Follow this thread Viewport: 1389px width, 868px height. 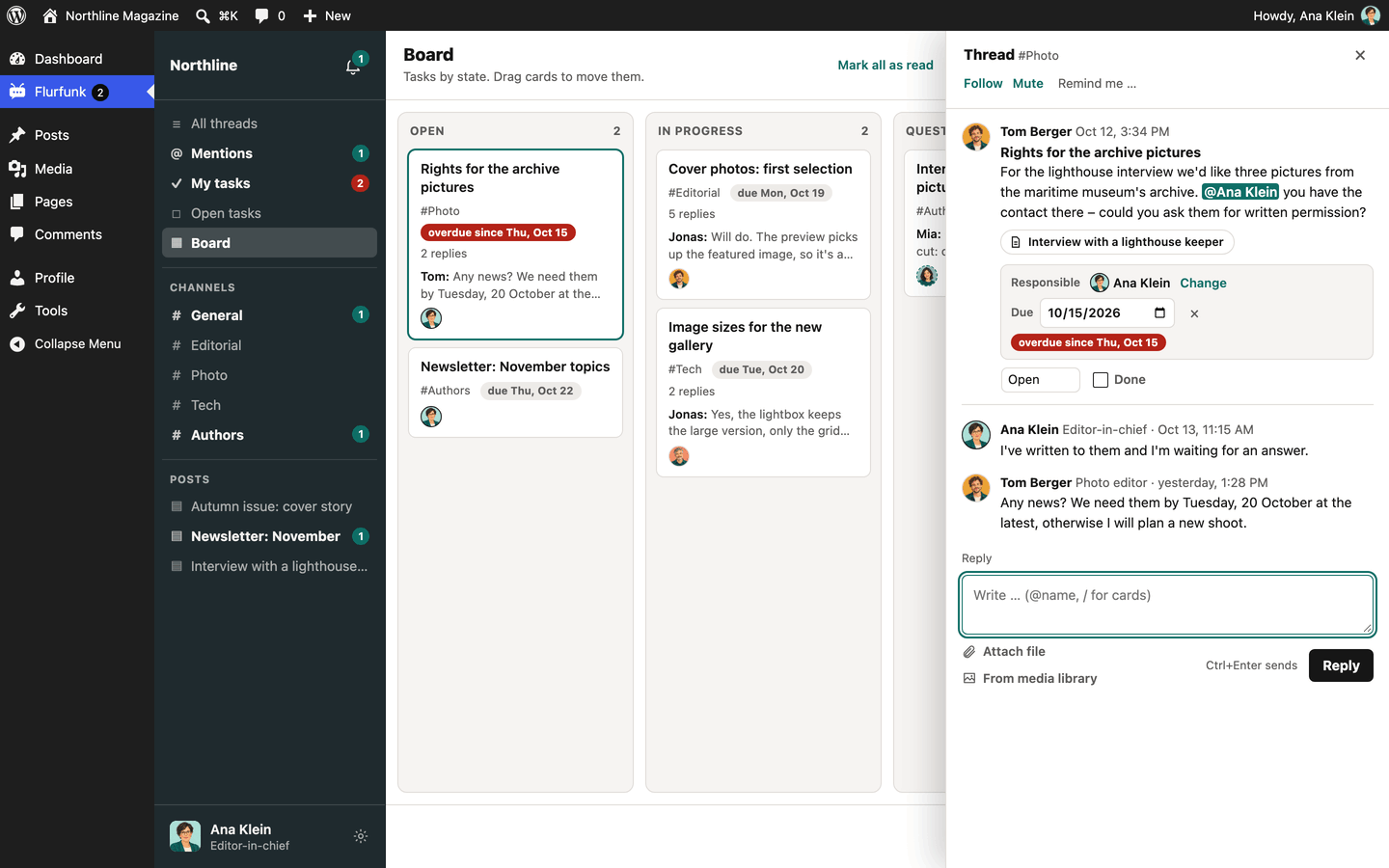point(983,84)
